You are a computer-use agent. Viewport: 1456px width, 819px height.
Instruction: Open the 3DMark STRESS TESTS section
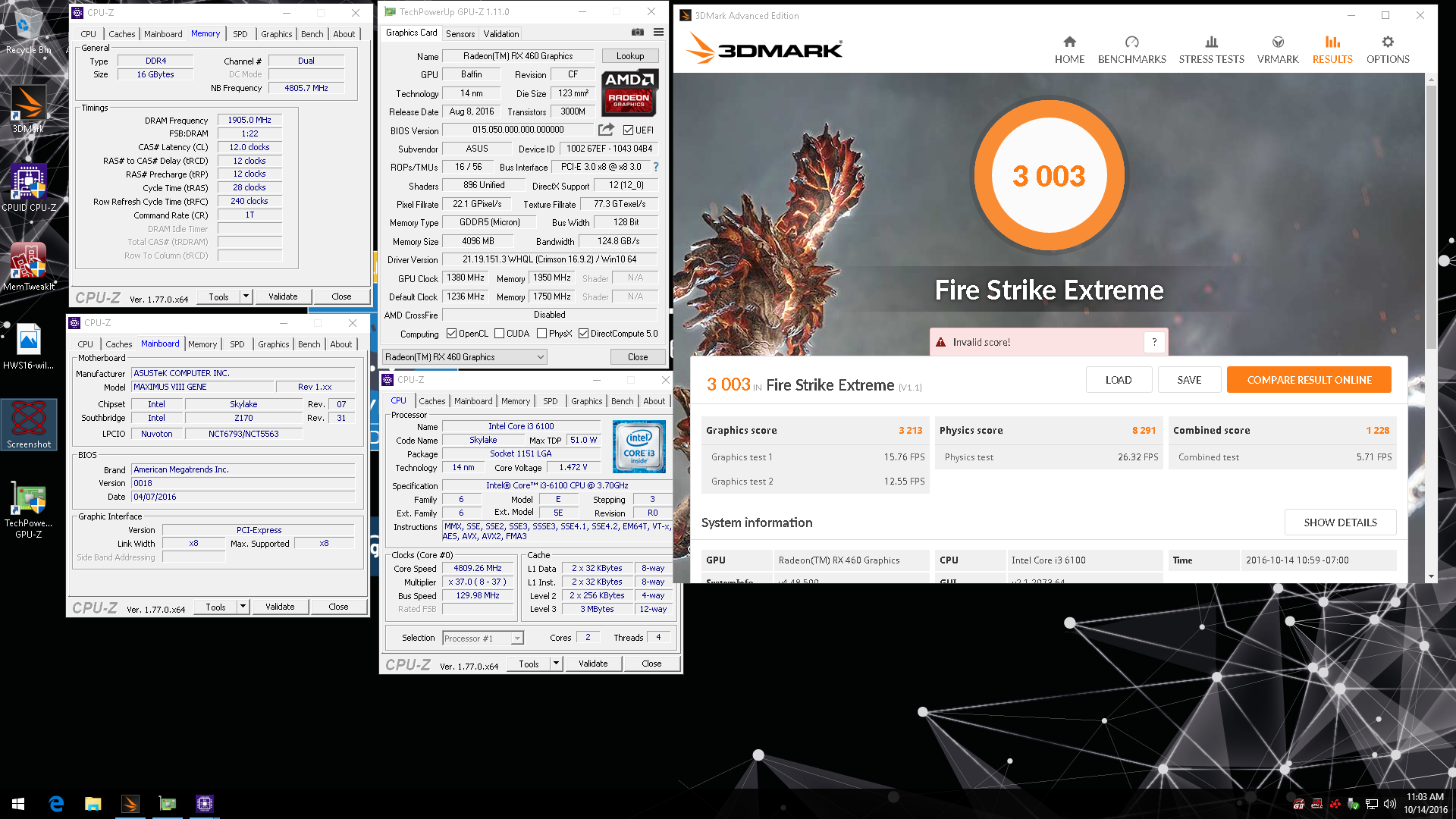tap(1211, 50)
